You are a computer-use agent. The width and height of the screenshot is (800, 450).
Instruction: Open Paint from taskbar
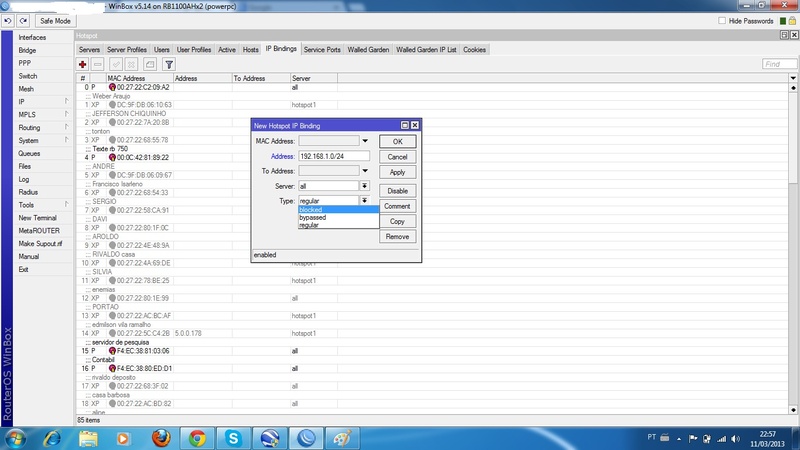(342, 438)
